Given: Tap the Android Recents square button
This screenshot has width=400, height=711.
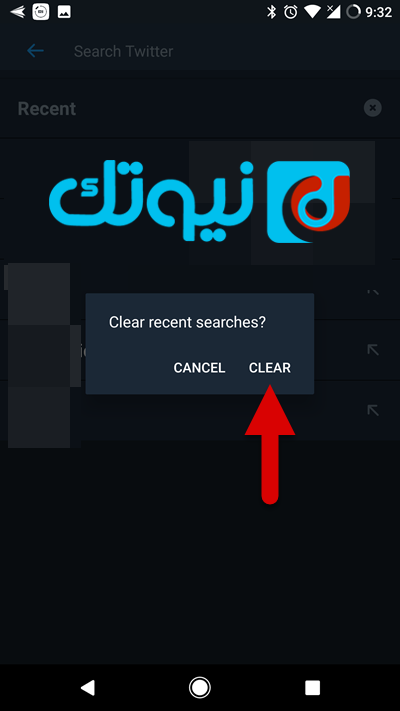Looking at the screenshot, I should pos(312,687).
